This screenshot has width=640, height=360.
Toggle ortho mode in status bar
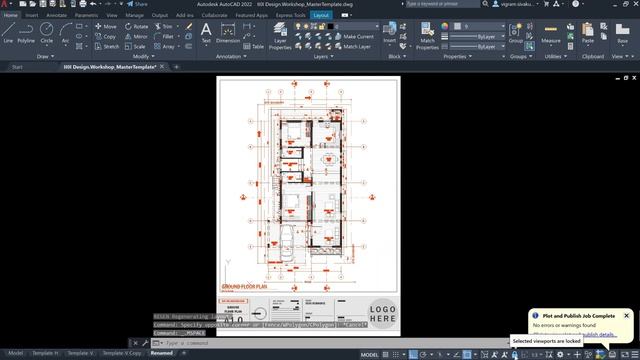413,355
